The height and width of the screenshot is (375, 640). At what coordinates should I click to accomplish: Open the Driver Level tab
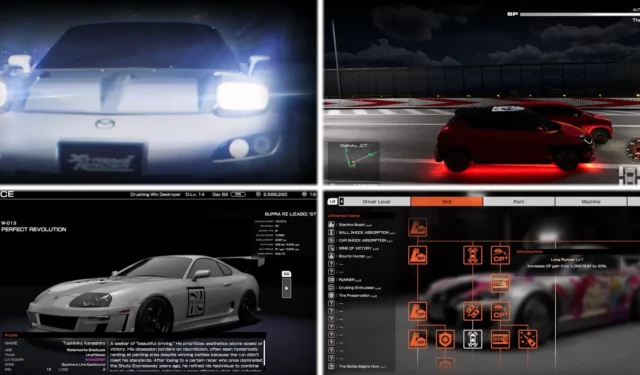(376, 202)
